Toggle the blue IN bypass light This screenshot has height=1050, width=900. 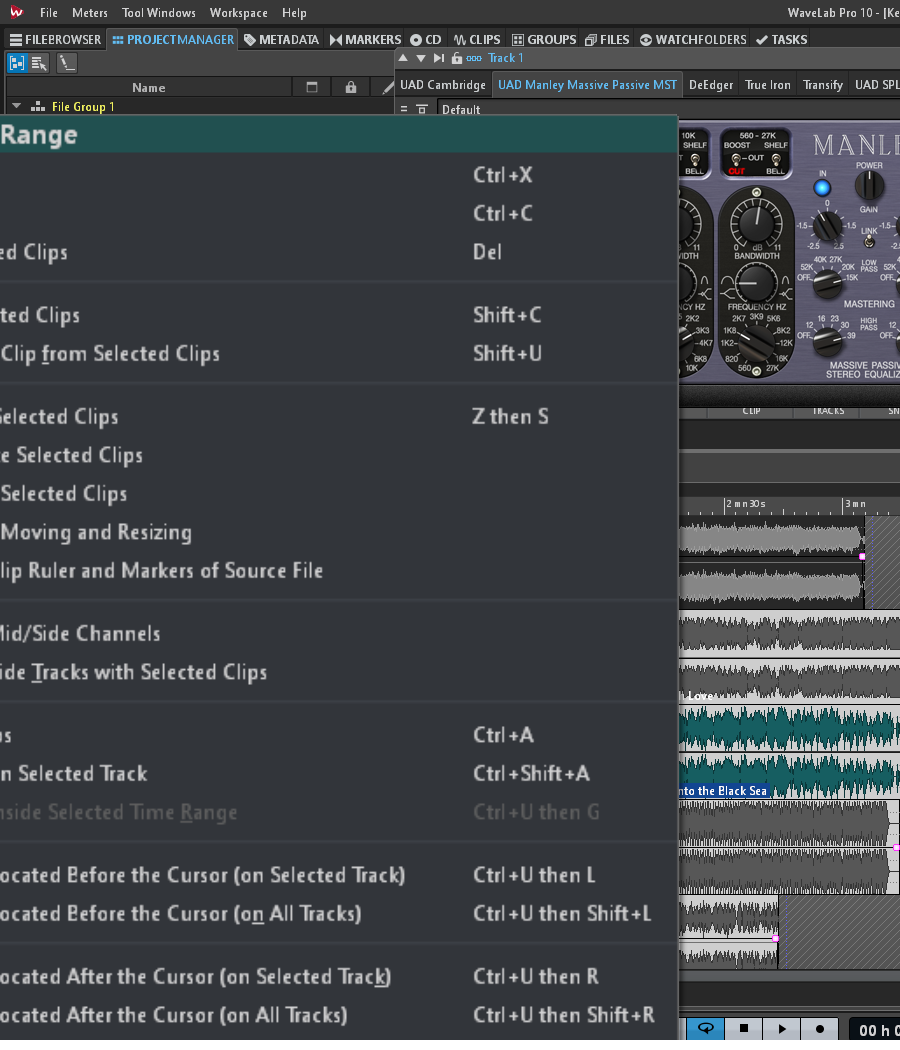822,187
